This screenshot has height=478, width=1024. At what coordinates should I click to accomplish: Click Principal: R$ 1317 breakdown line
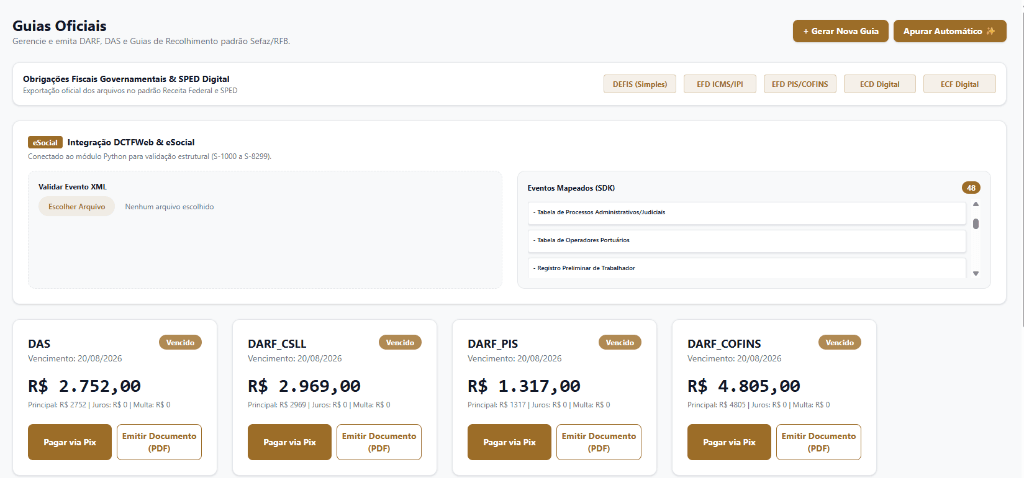point(539,405)
